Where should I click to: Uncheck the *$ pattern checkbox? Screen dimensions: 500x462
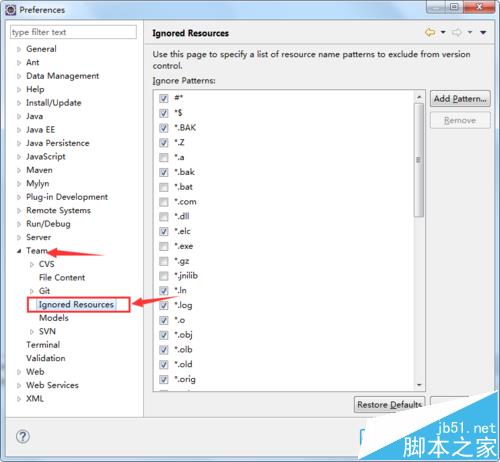point(163,113)
